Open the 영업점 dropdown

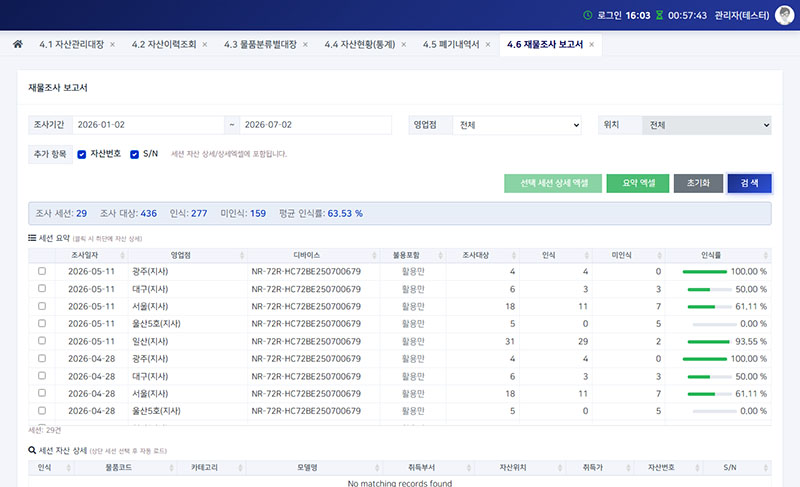point(517,125)
